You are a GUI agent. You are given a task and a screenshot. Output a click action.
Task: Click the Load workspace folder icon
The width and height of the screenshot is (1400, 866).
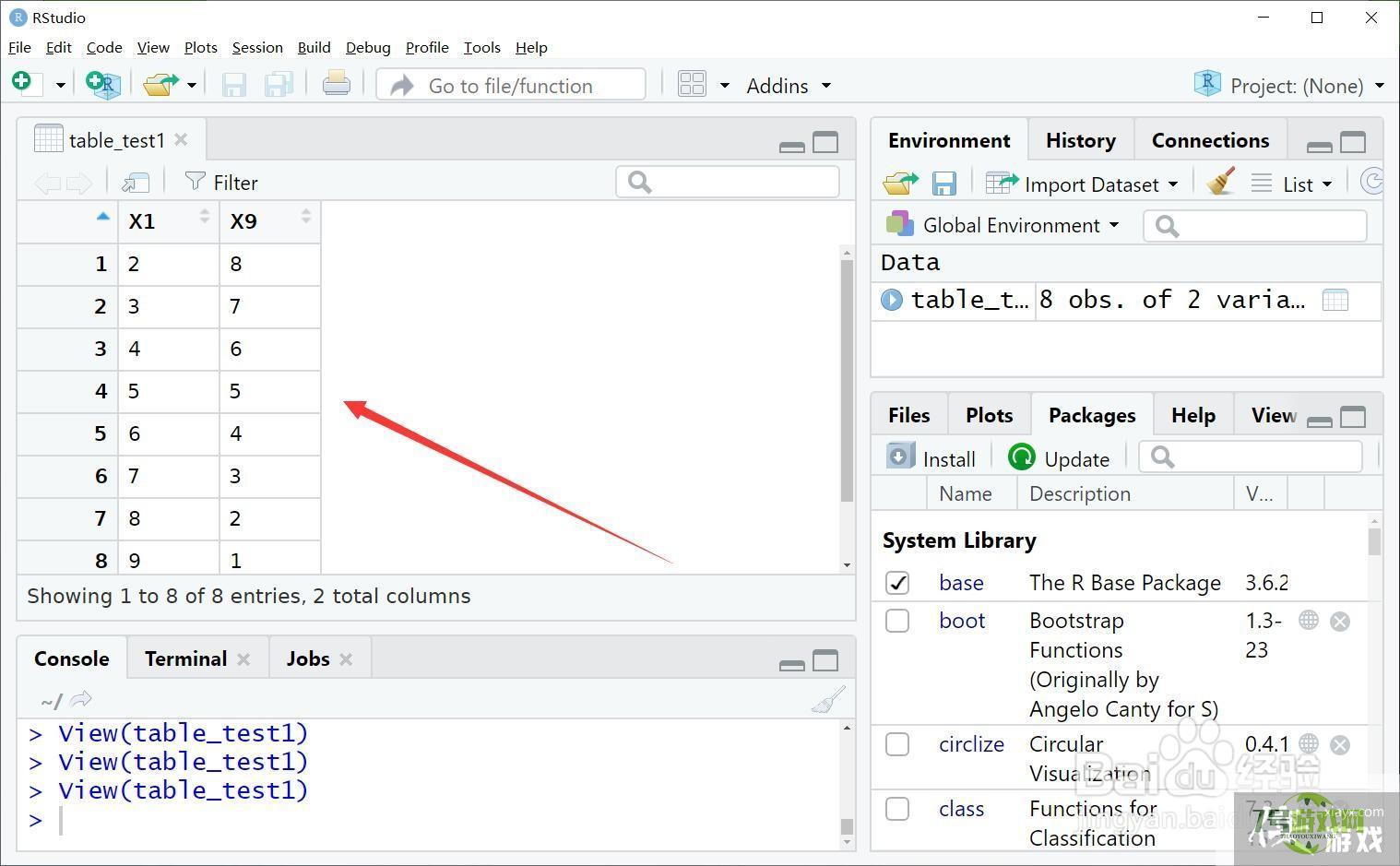[900, 184]
